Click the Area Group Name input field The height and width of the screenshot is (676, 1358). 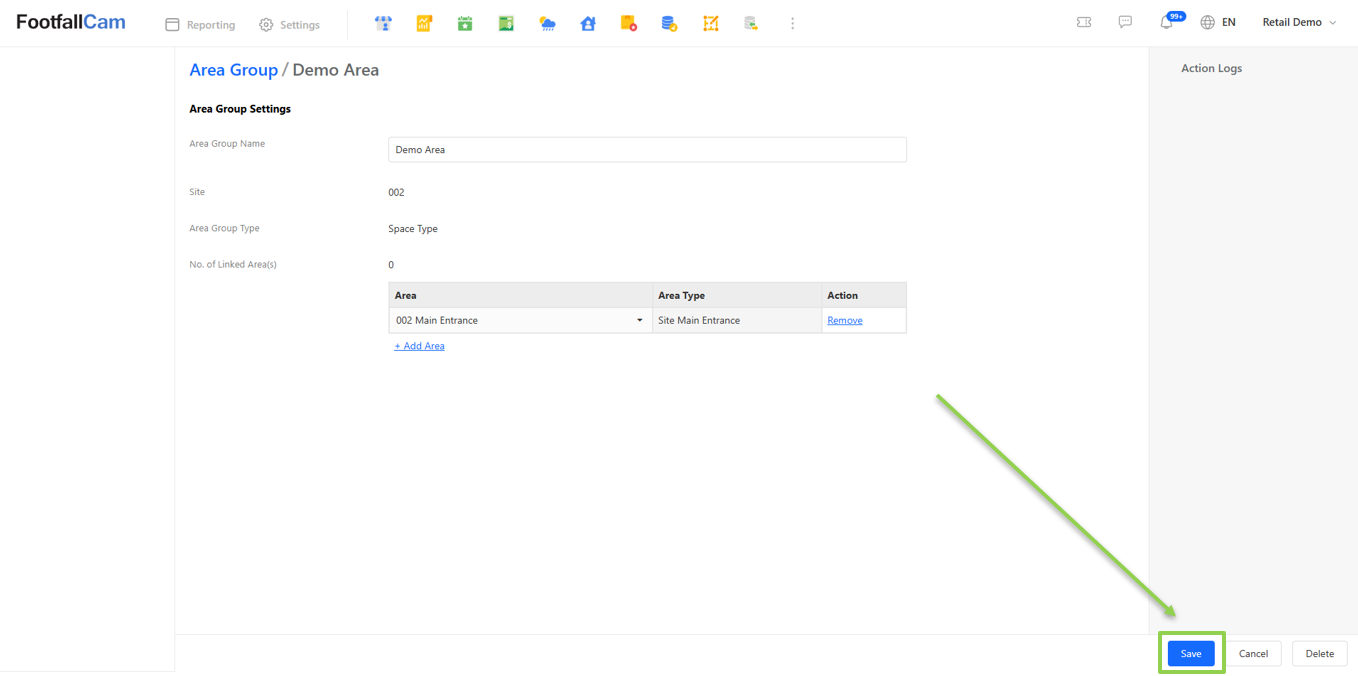point(647,150)
